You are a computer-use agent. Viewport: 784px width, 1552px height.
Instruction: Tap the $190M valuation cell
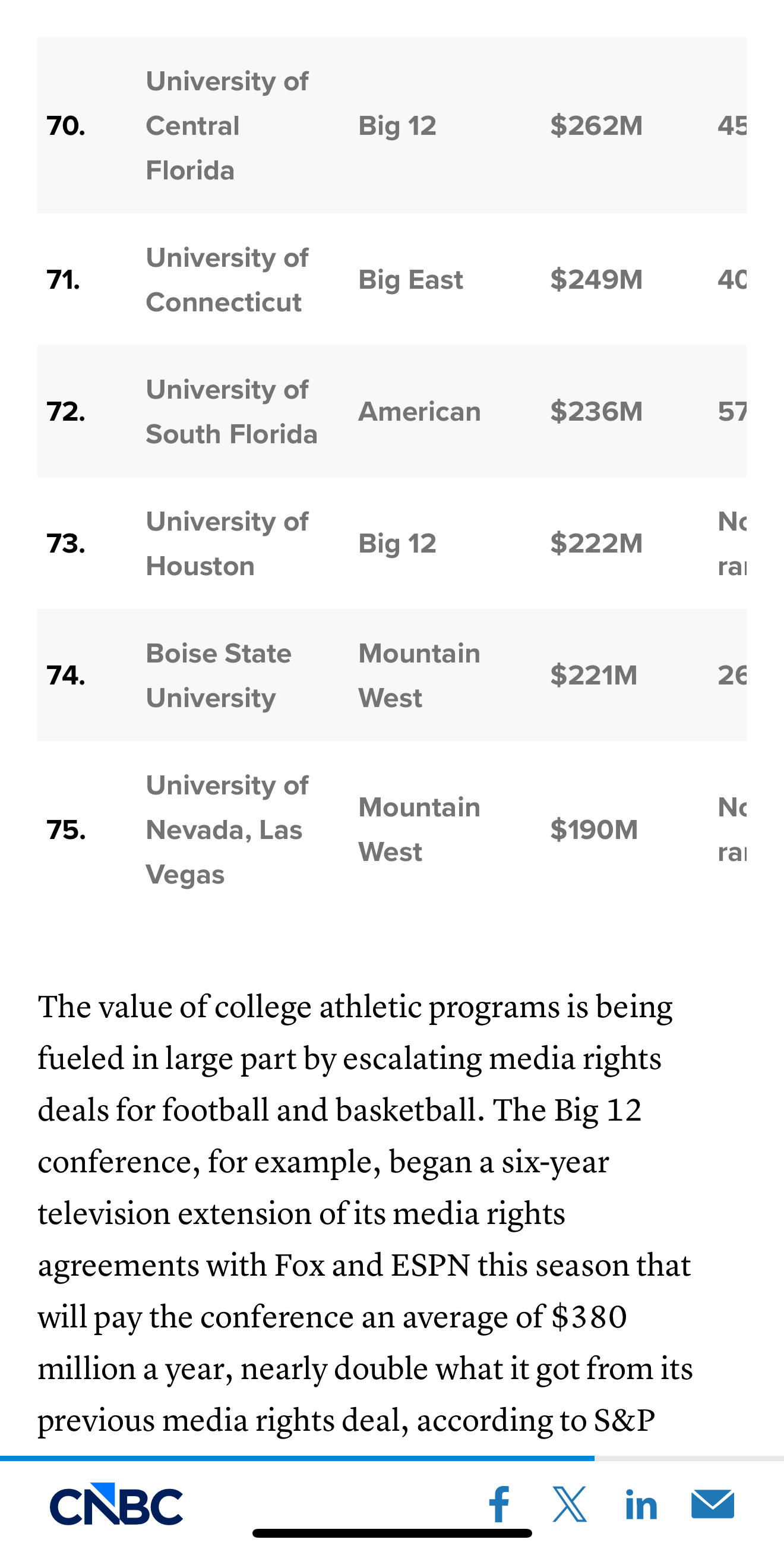(x=594, y=830)
